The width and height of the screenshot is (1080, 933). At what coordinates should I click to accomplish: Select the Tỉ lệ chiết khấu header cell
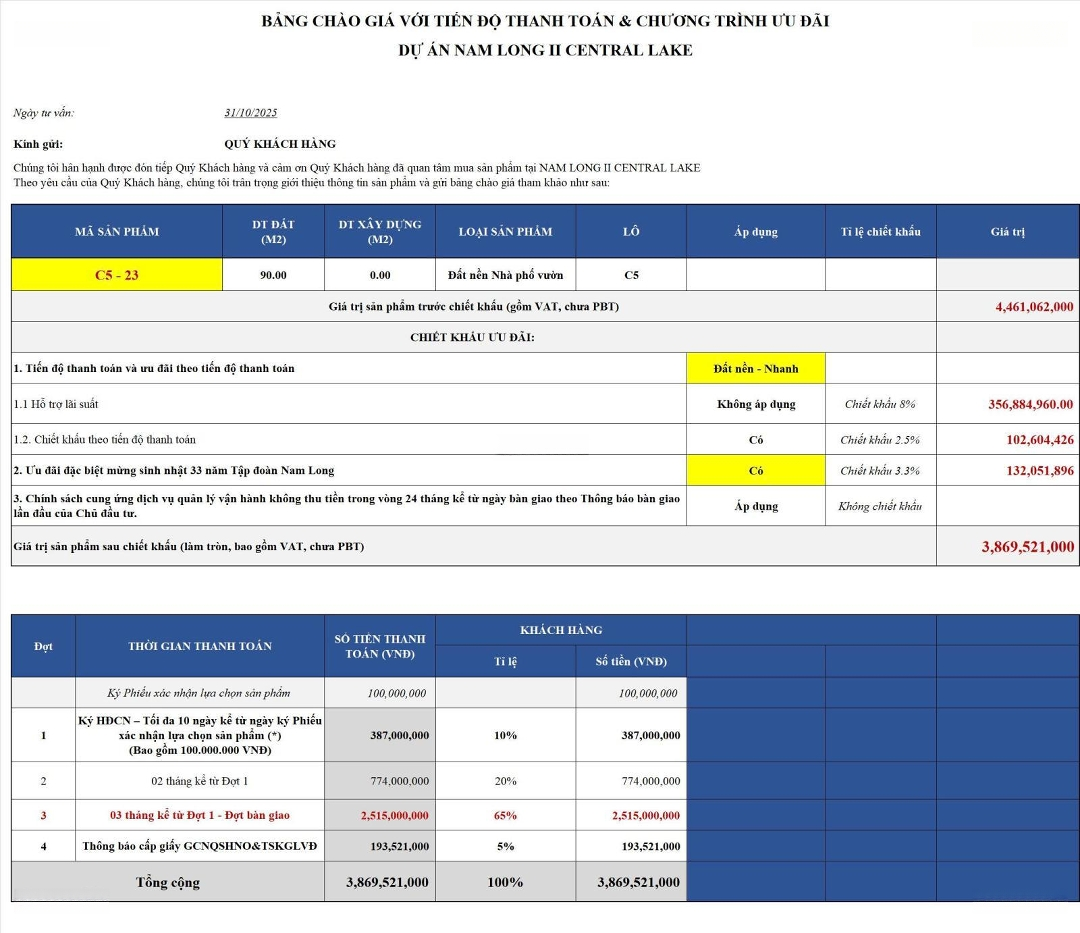(x=880, y=232)
